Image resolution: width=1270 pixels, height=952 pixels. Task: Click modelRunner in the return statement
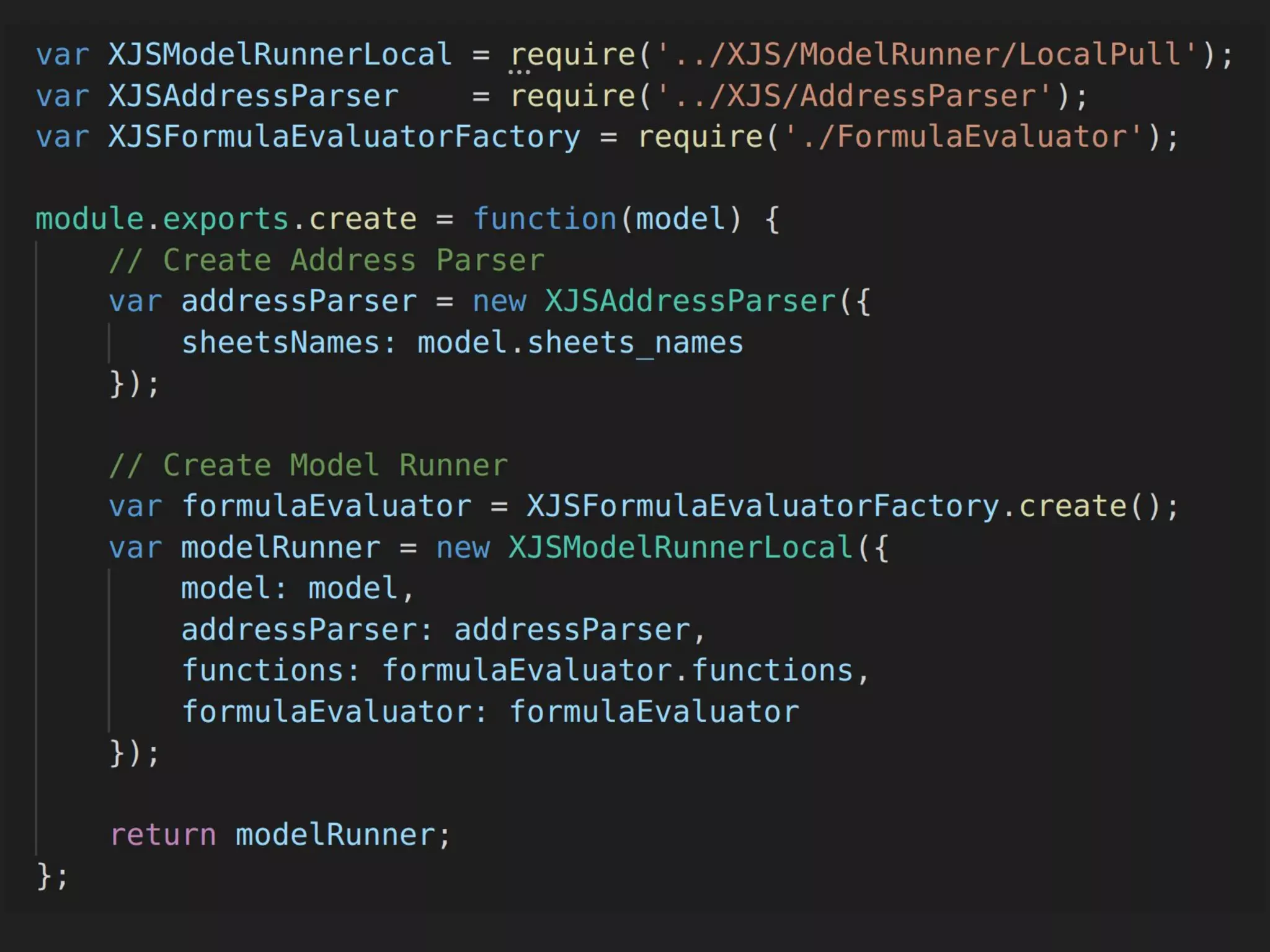coord(335,835)
